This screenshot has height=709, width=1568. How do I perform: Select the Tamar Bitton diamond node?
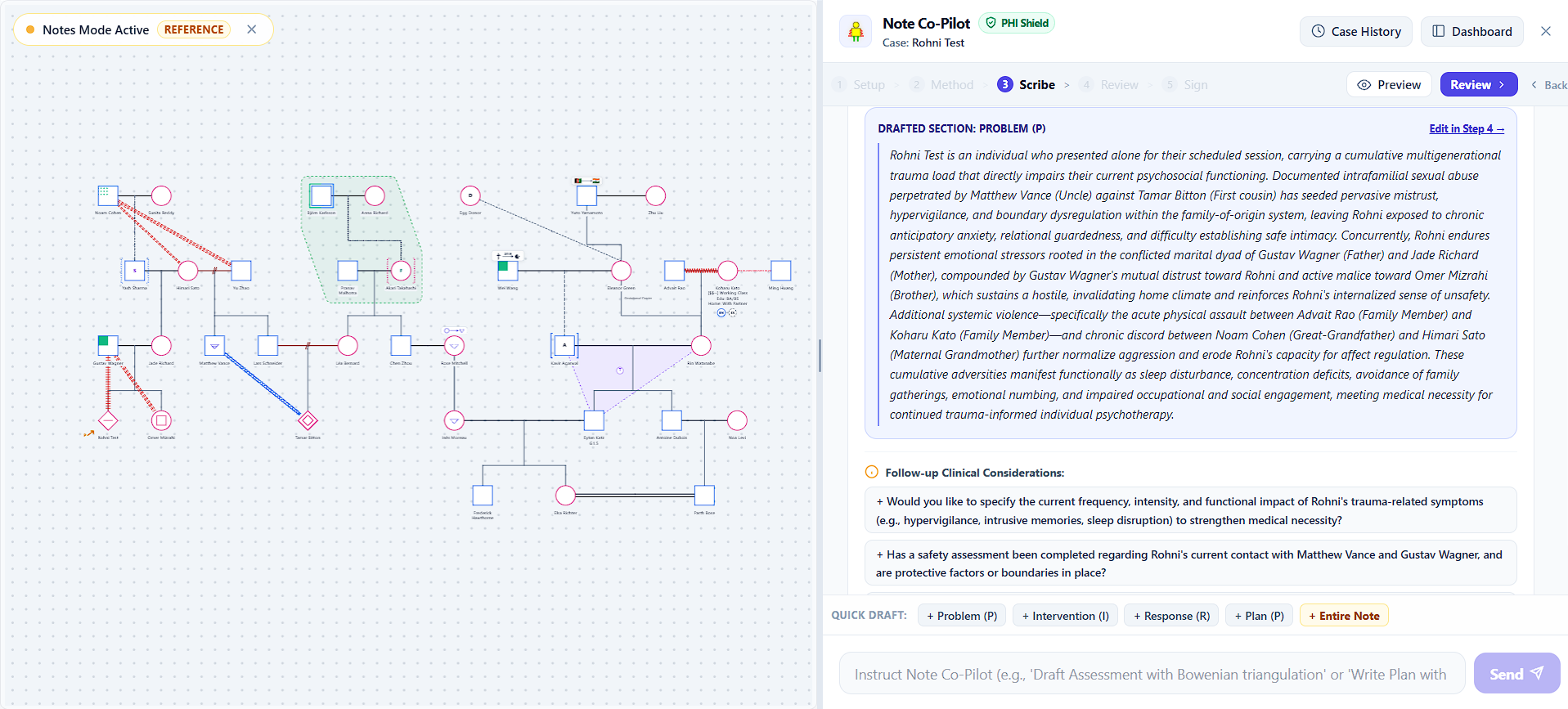tap(308, 420)
